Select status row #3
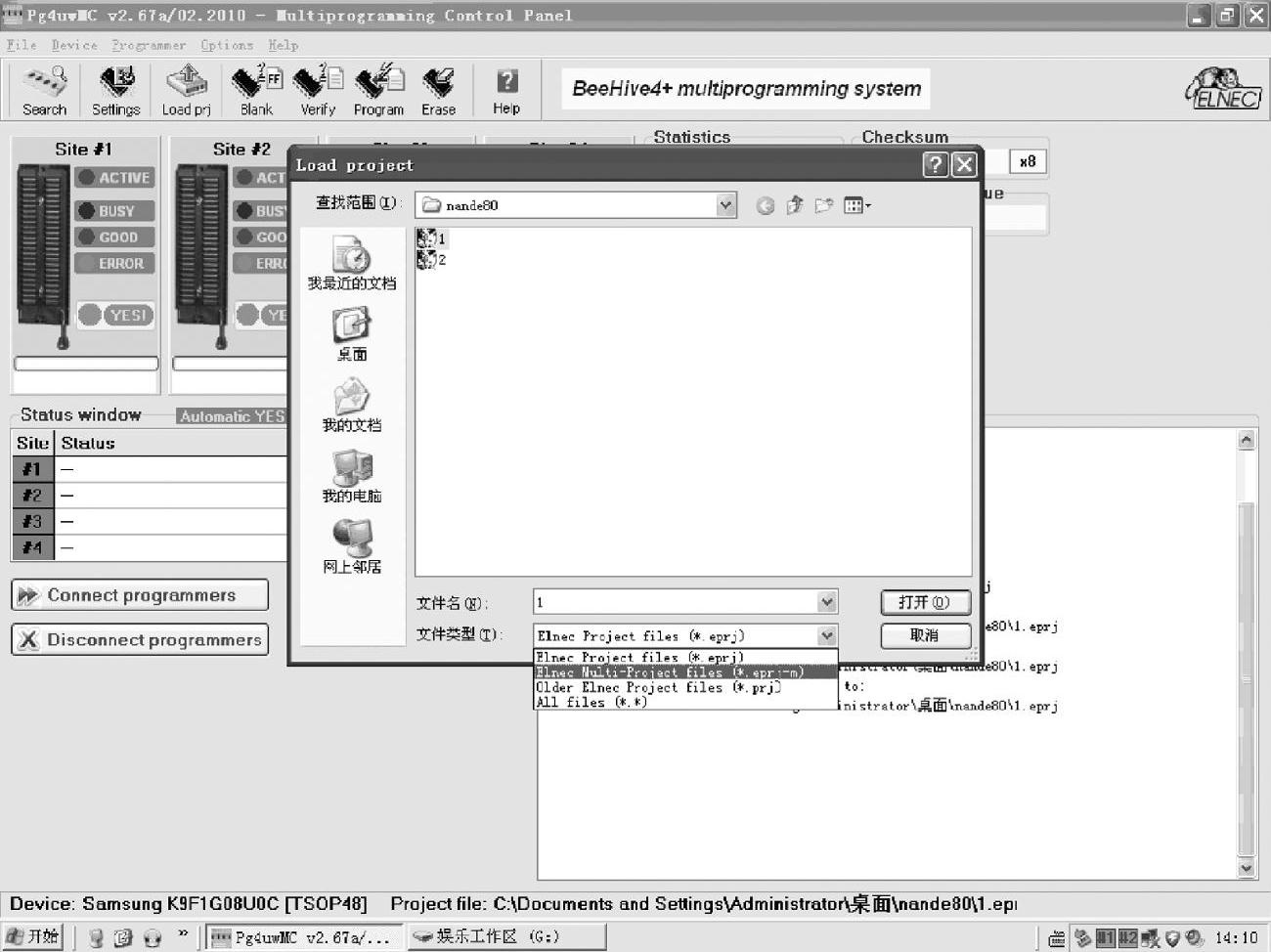The image size is (1271, 952). (150, 522)
